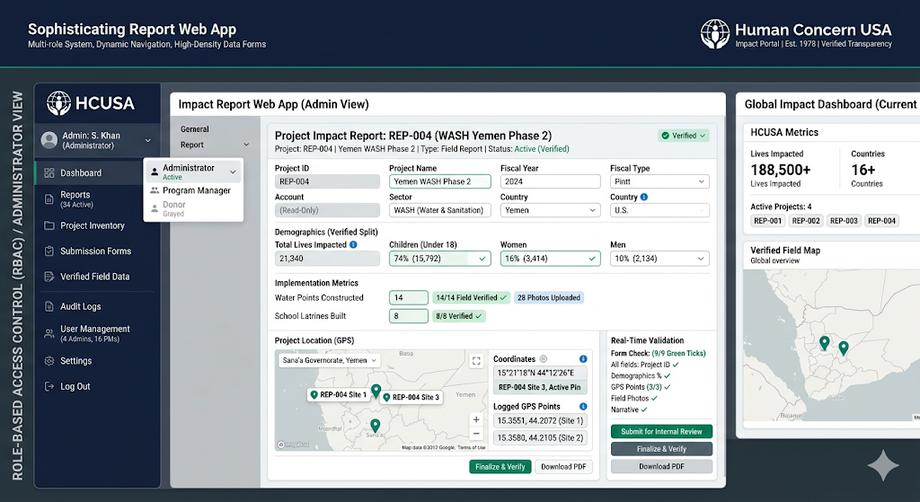Screen dimensions: 920x502
Task: Zoom out with the map minus icon
Action: click(x=476, y=434)
